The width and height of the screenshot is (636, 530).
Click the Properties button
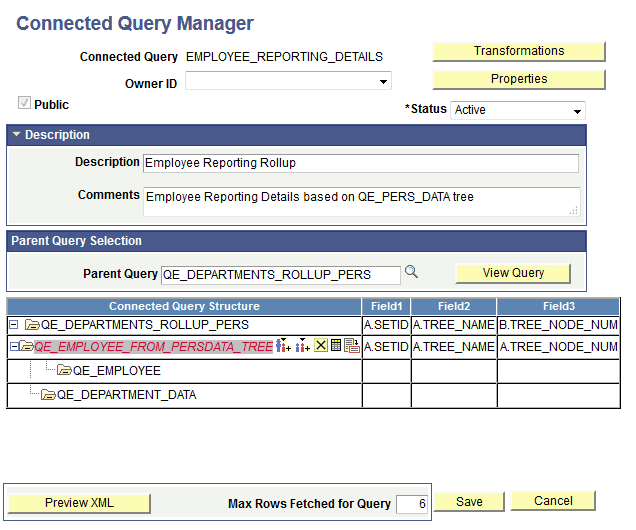click(x=519, y=79)
